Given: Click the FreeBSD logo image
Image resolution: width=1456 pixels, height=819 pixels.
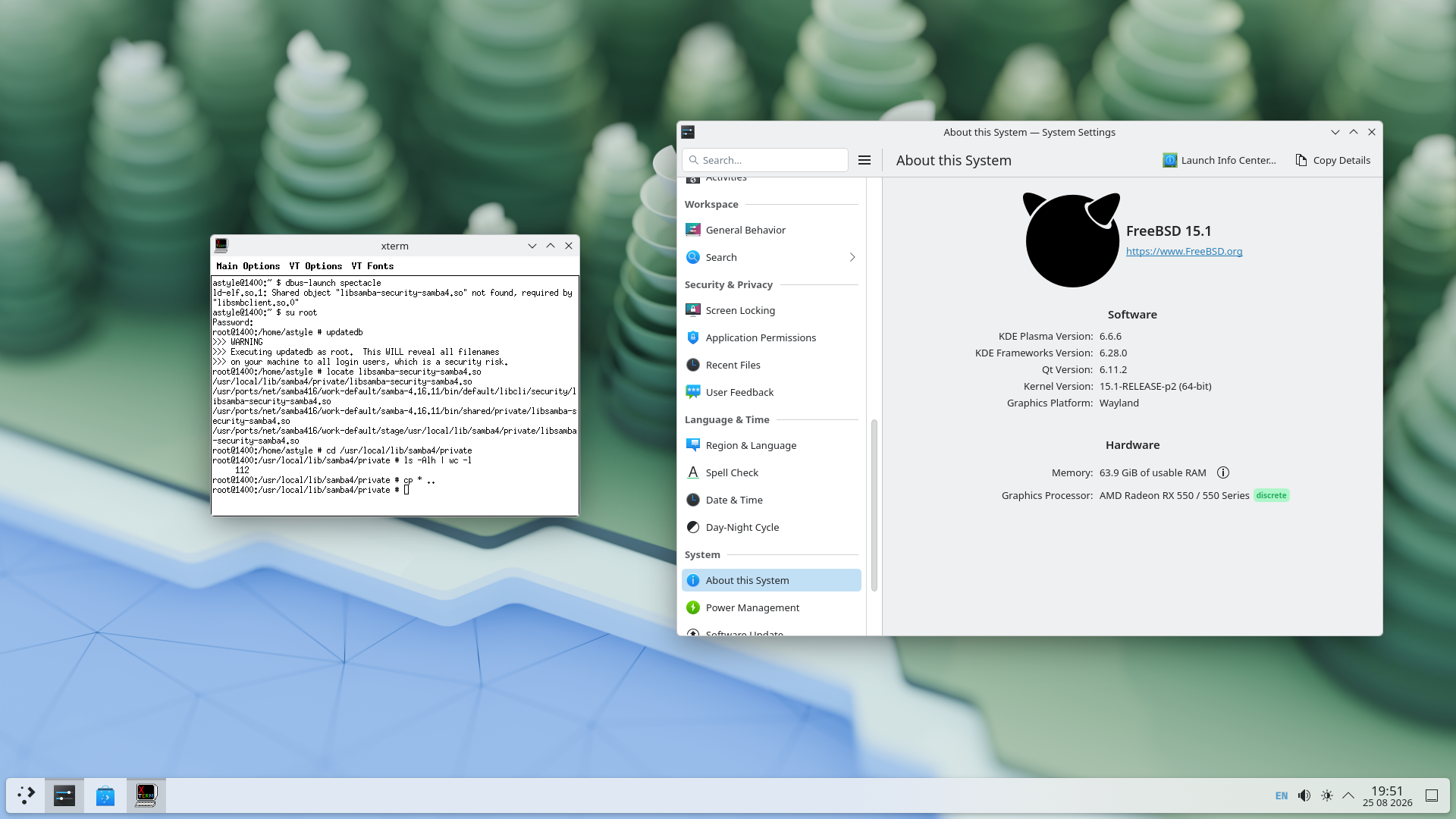Looking at the screenshot, I should [x=1072, y=240].
